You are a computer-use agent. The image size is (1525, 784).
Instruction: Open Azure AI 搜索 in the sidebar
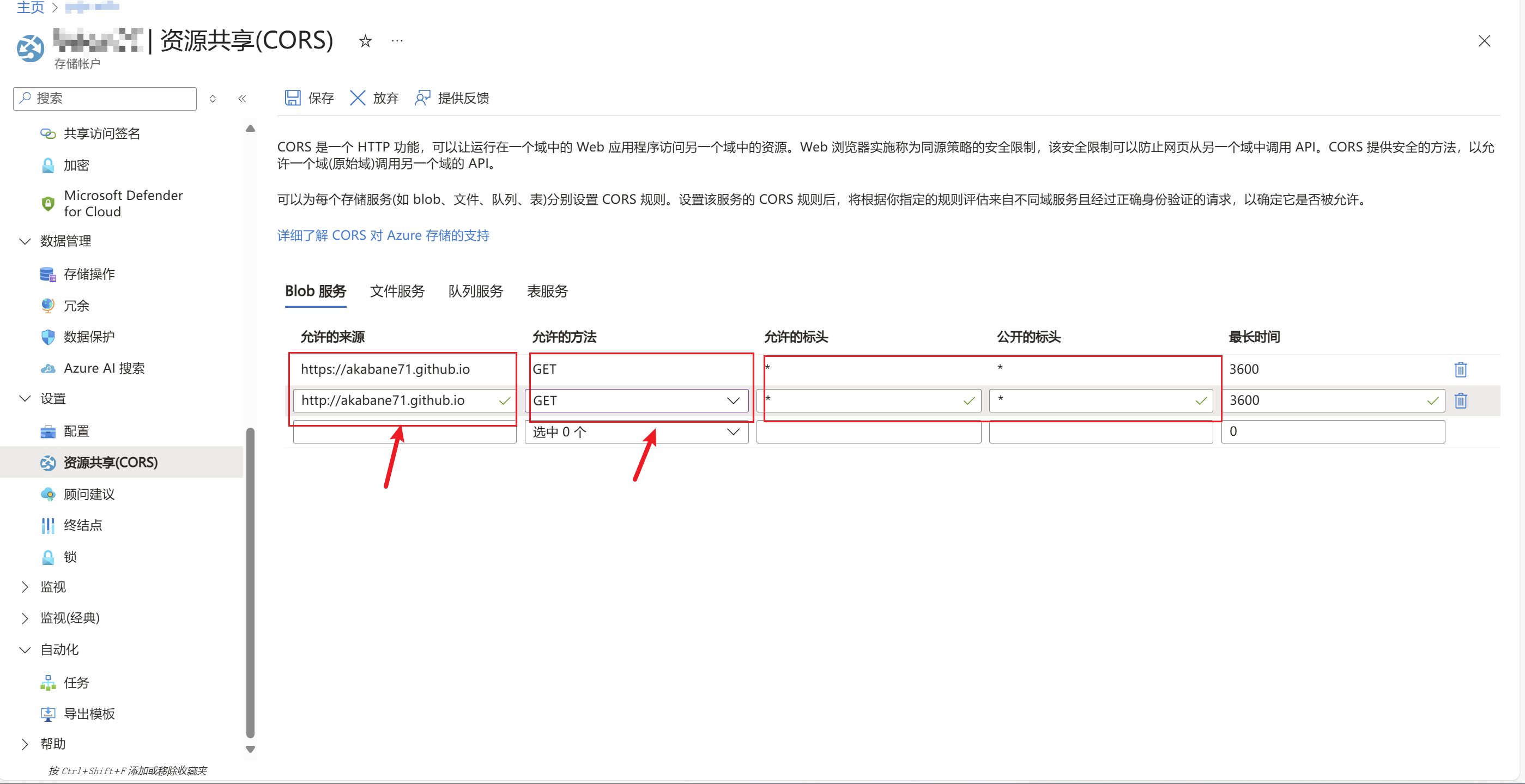[104, 368]
